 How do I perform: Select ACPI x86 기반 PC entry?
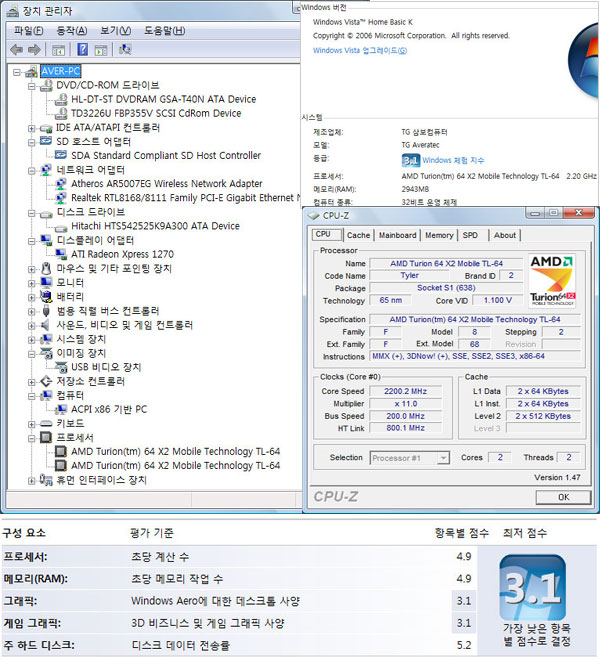(109, 410)
